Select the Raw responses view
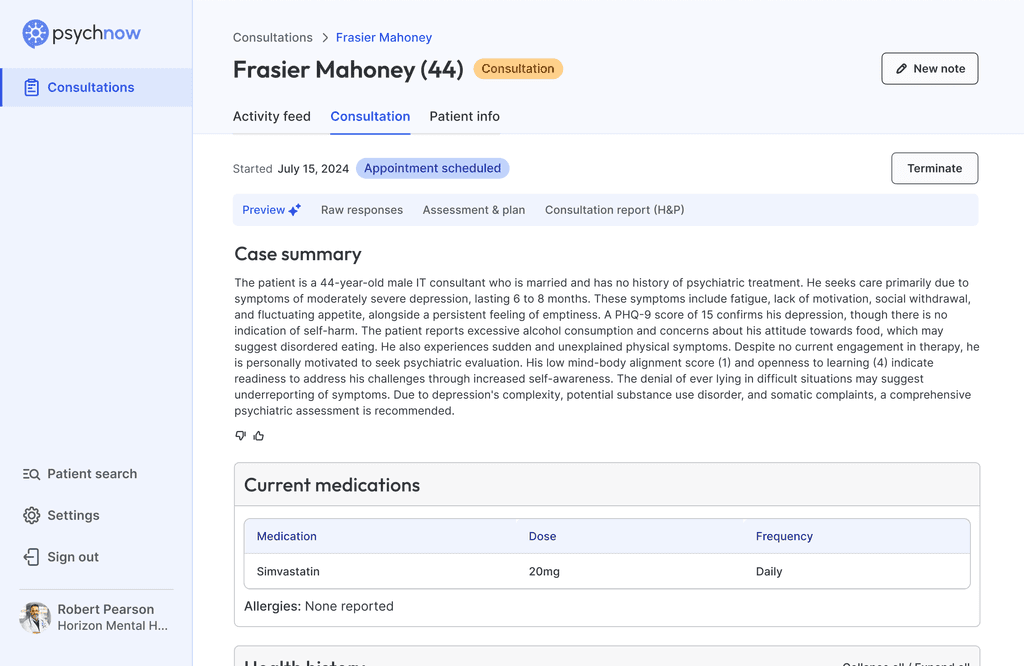The width and height of the screenshot is (1024, 666). point(362,210)
